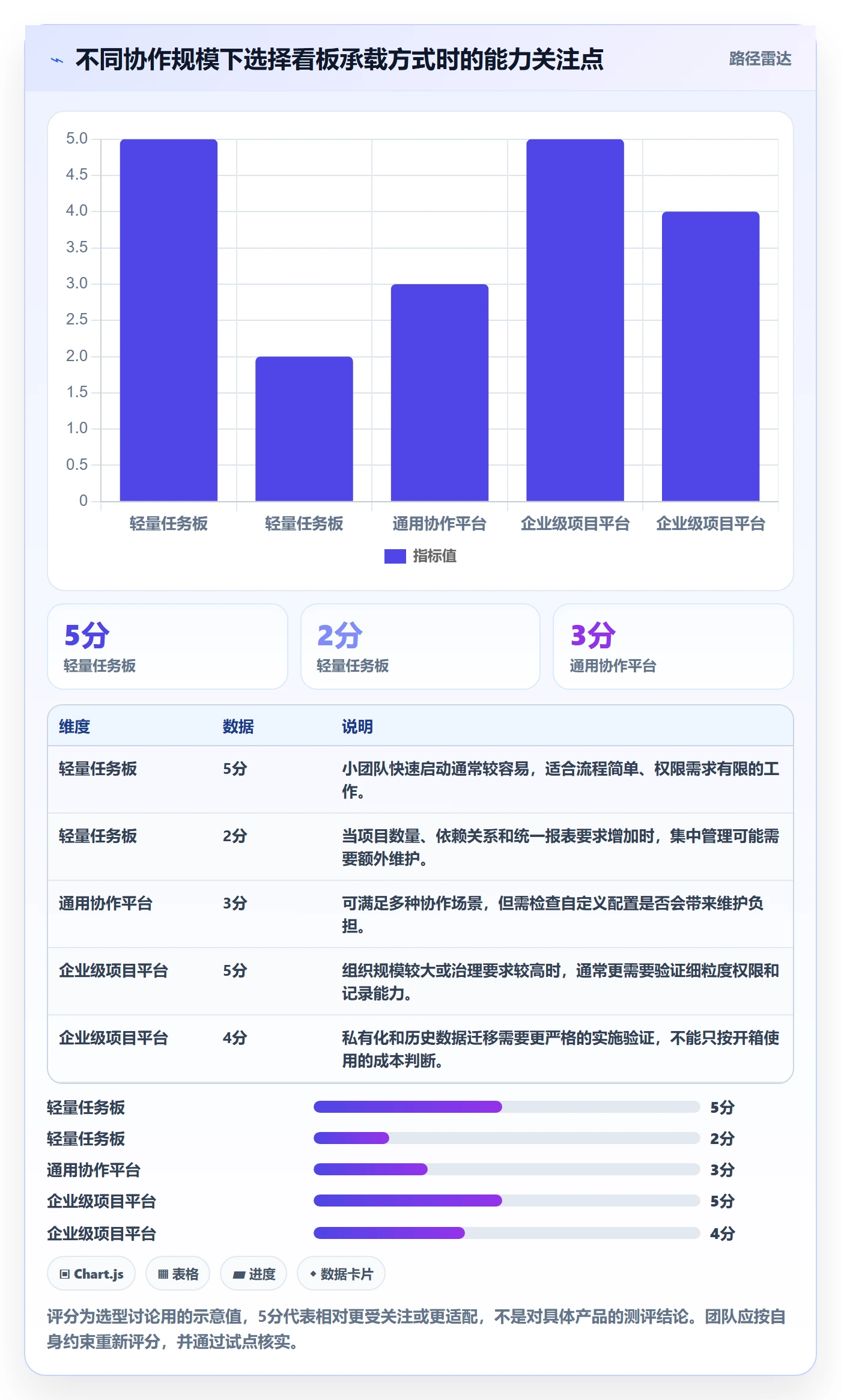Click the 数据 column header

point(238,726)
